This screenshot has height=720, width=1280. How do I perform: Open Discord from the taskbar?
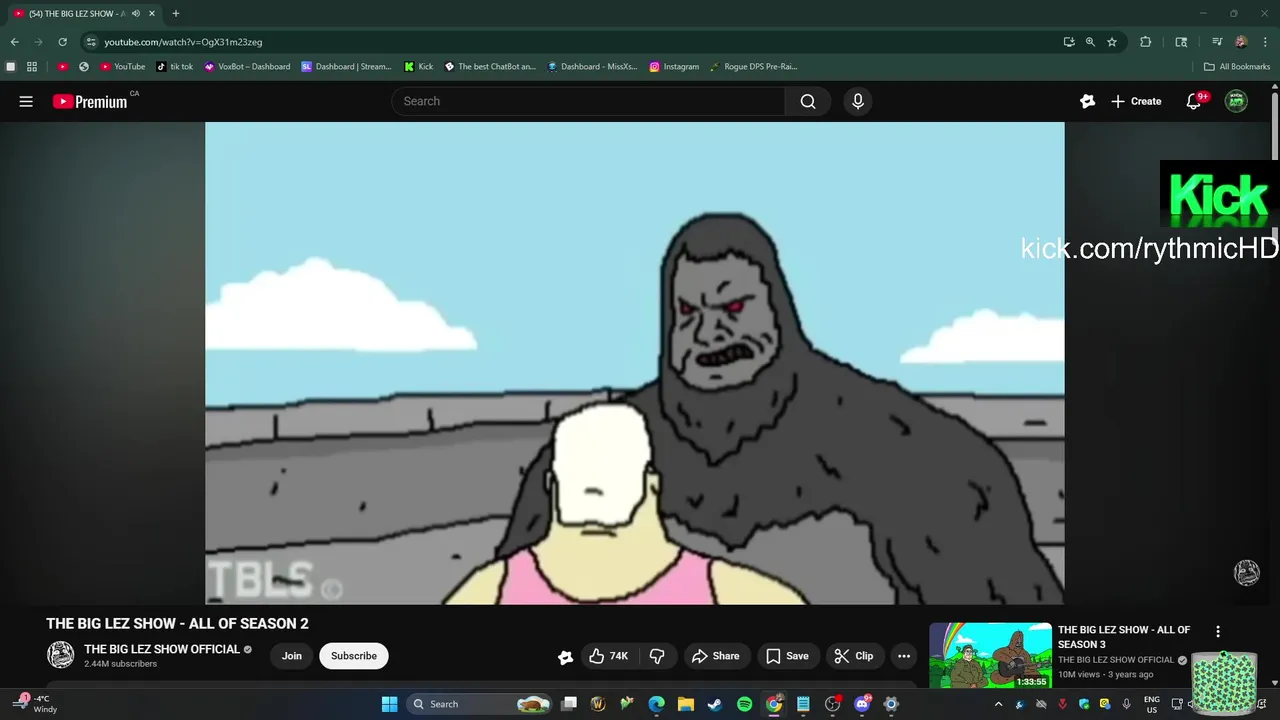tap(862, 704)
